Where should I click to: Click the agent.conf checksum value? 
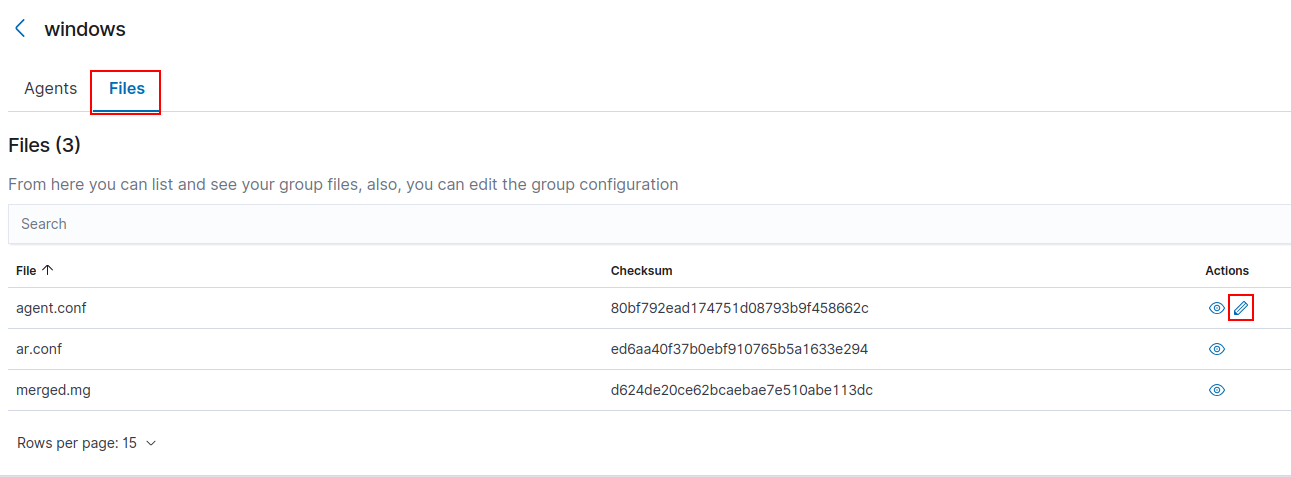click(x=739, y=308)
